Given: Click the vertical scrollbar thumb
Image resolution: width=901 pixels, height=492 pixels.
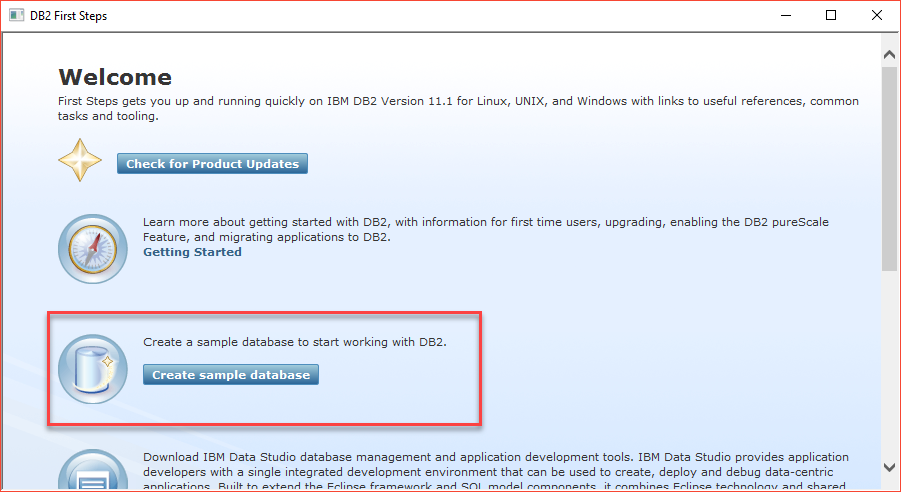Looking at the screenshot, I should point(889,168).
